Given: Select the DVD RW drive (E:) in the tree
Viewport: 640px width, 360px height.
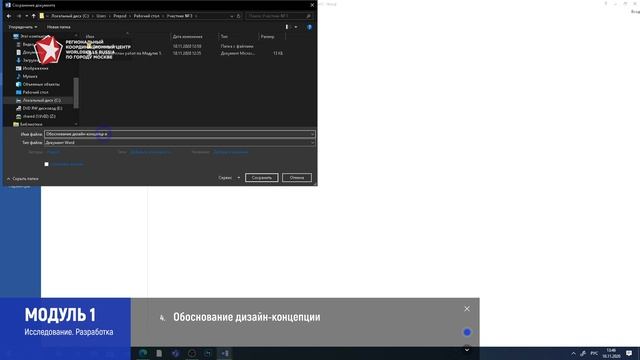Looking at the screenshot, I should coord(39,108).
